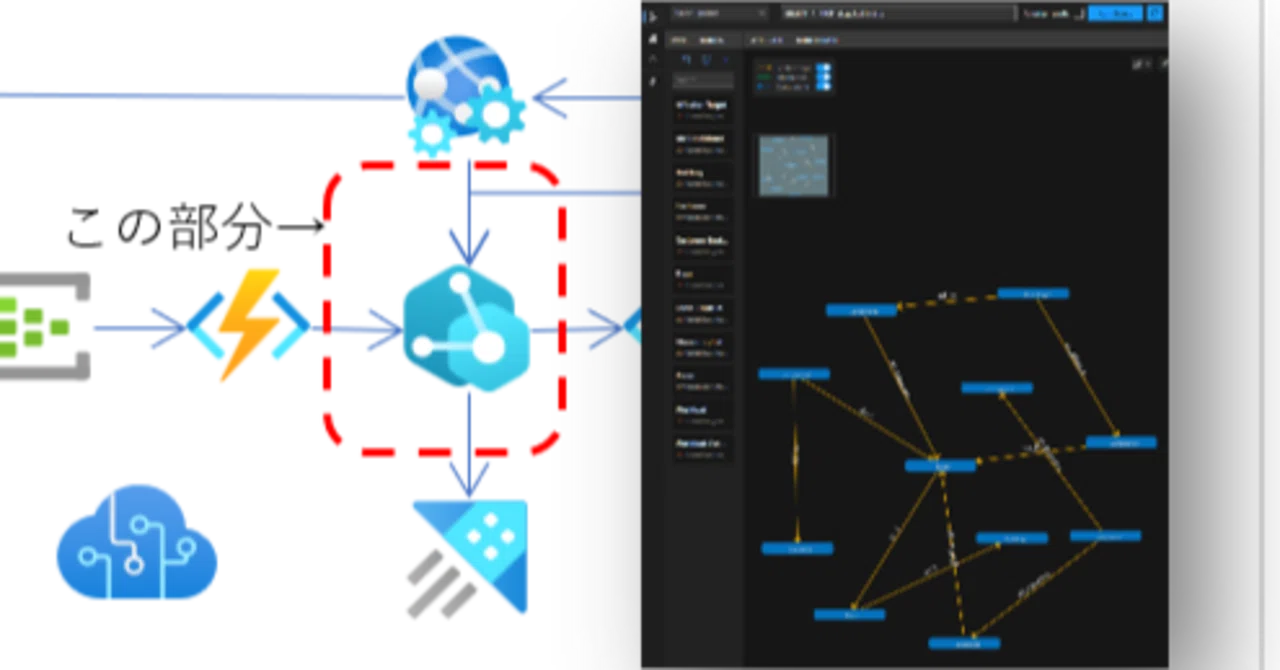Click the Azure Digital Twins icon inside red dashed box

468,329
